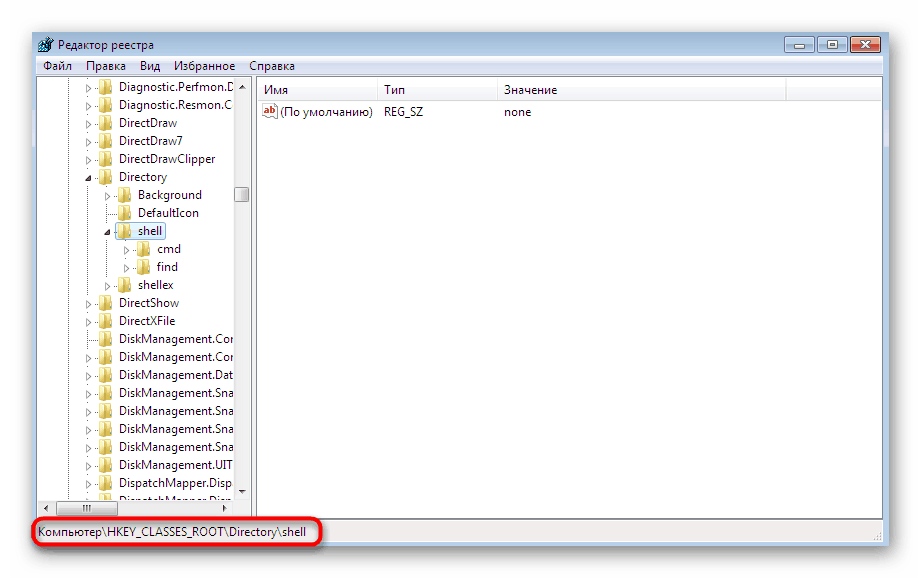Open the Избранное menu
The width and height of the screenshot is (921, 578).
tap(204, 66)
